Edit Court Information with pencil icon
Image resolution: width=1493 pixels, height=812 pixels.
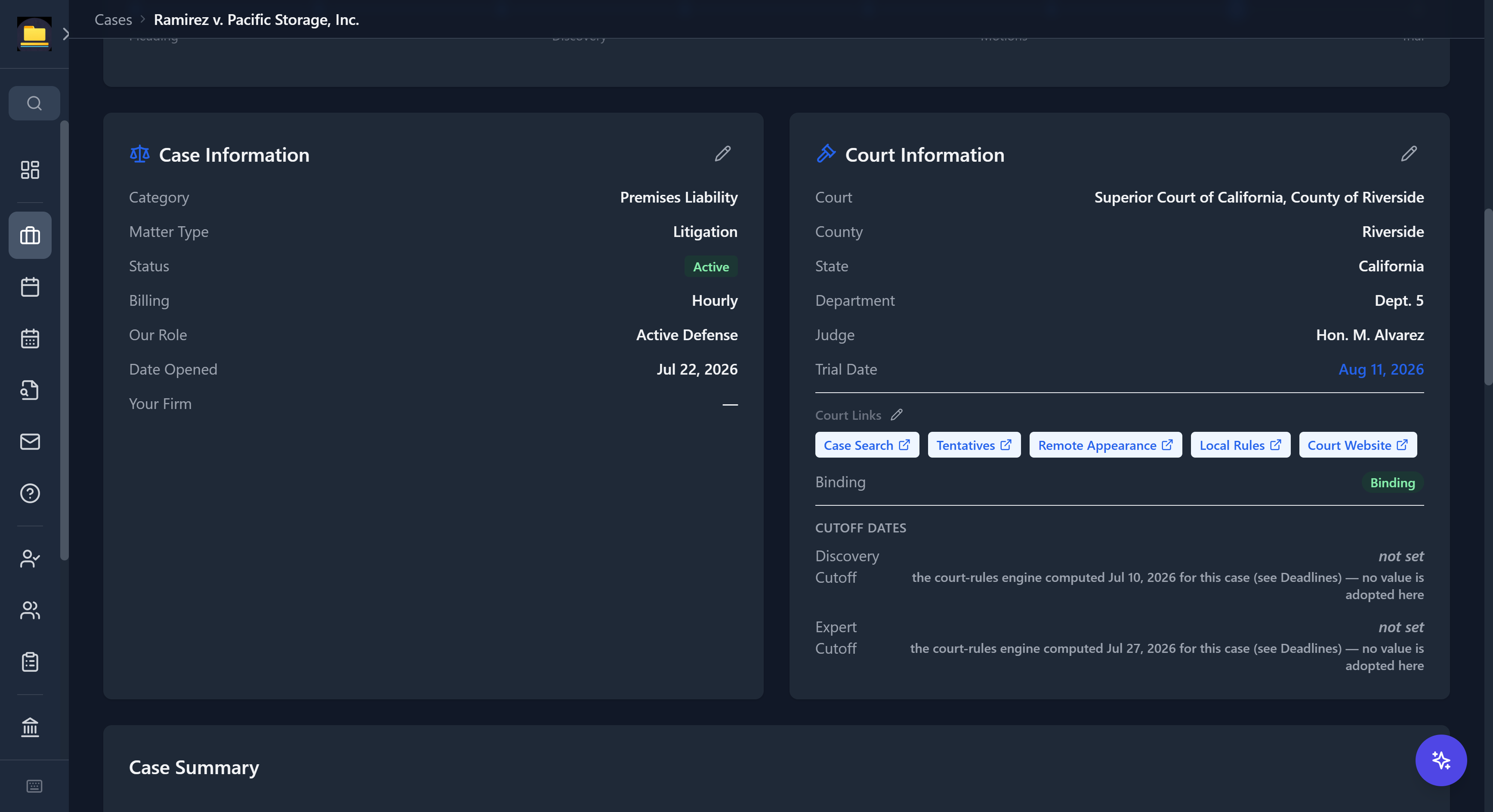1409,154
